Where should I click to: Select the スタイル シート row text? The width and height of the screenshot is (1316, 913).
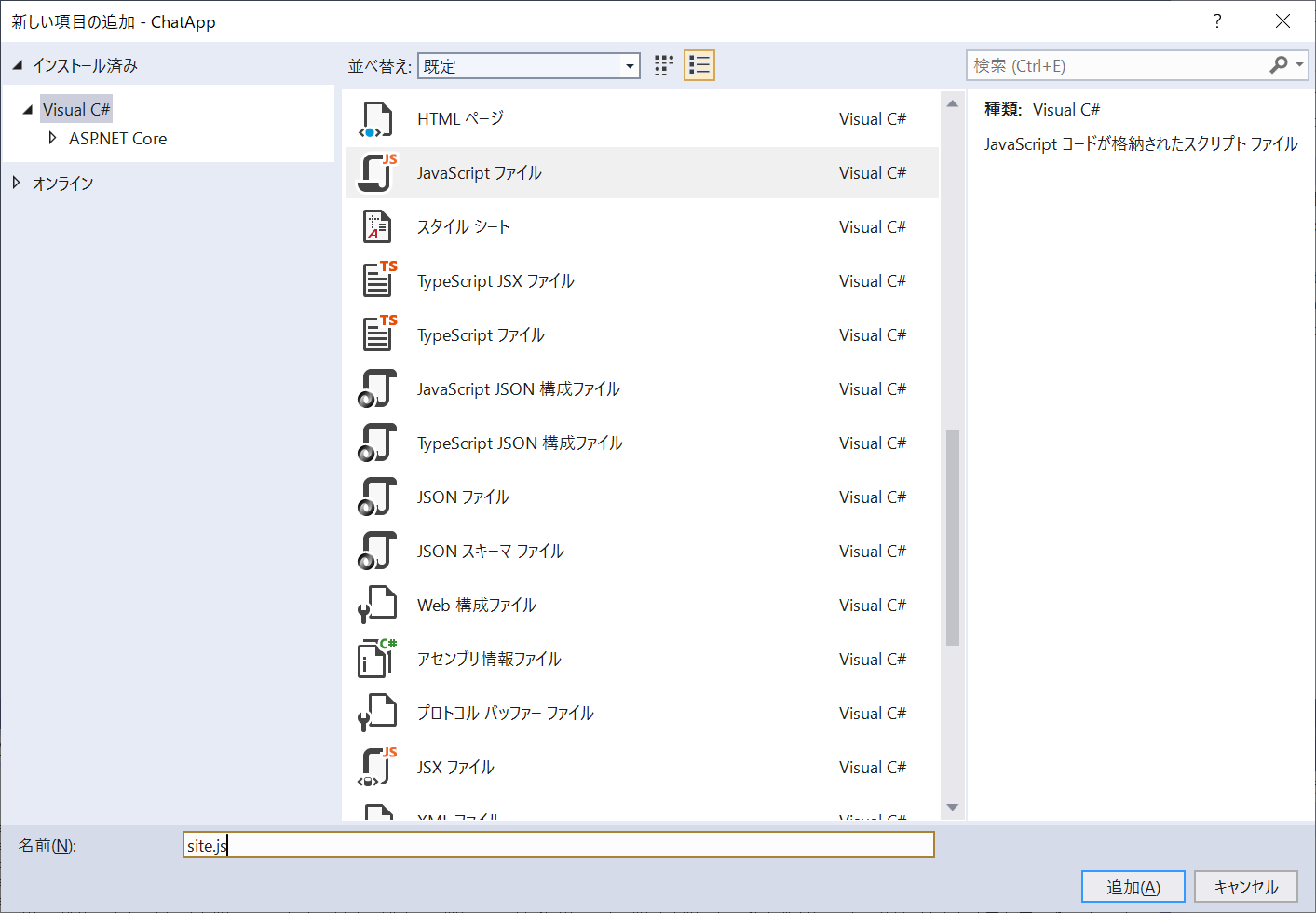464,227
